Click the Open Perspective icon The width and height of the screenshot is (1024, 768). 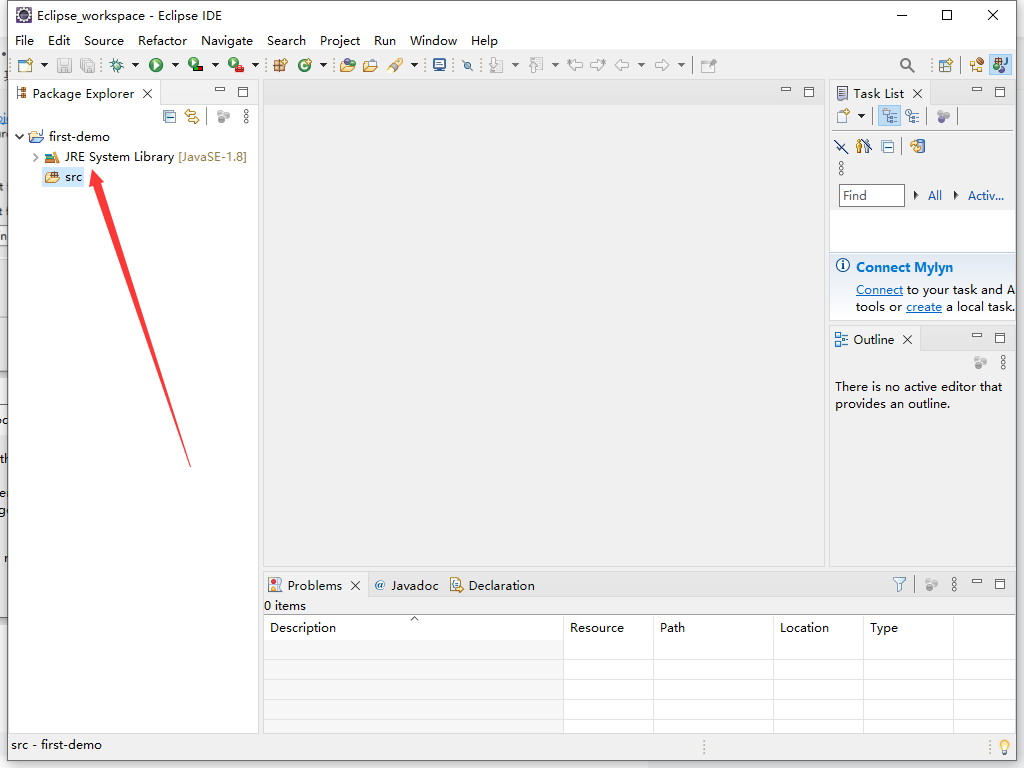(x=946, y=65)
